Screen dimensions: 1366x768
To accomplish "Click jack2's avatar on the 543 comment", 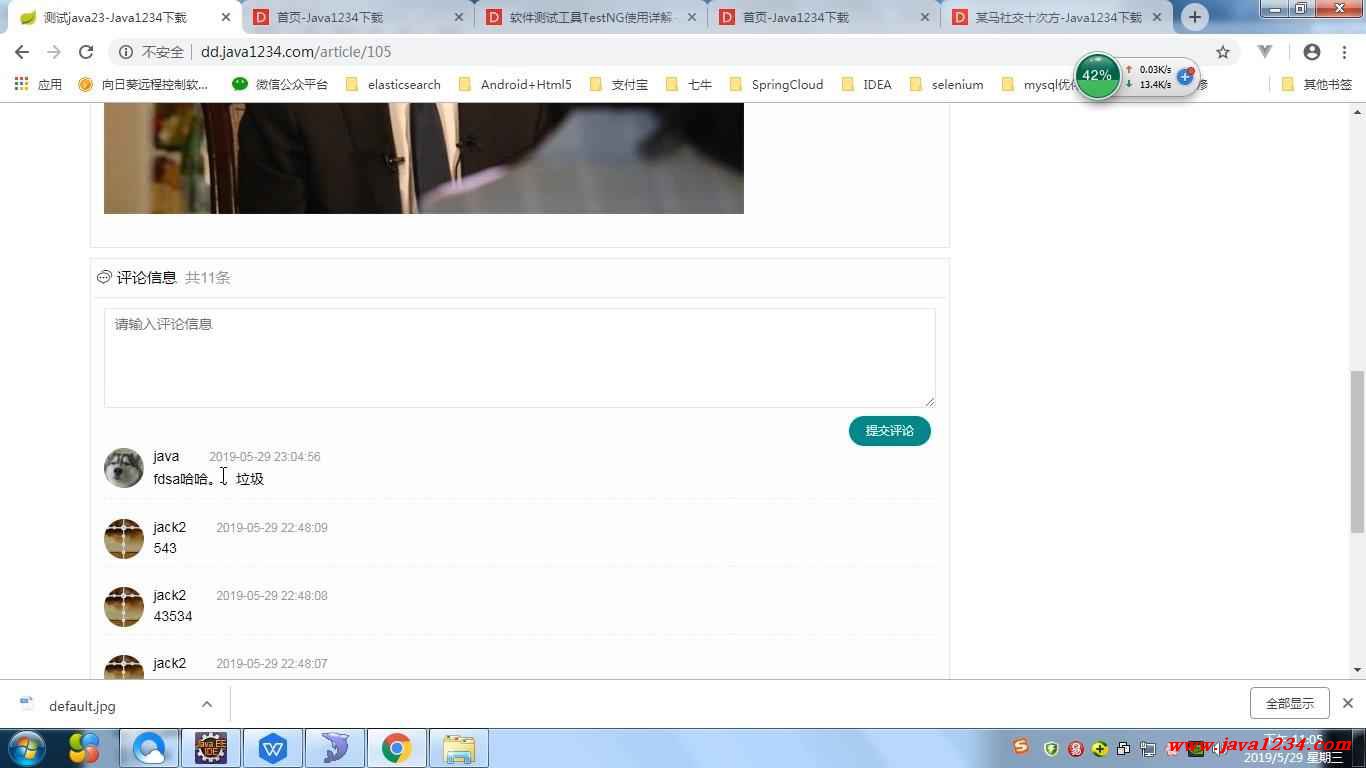I will click(x=124, y=538).
